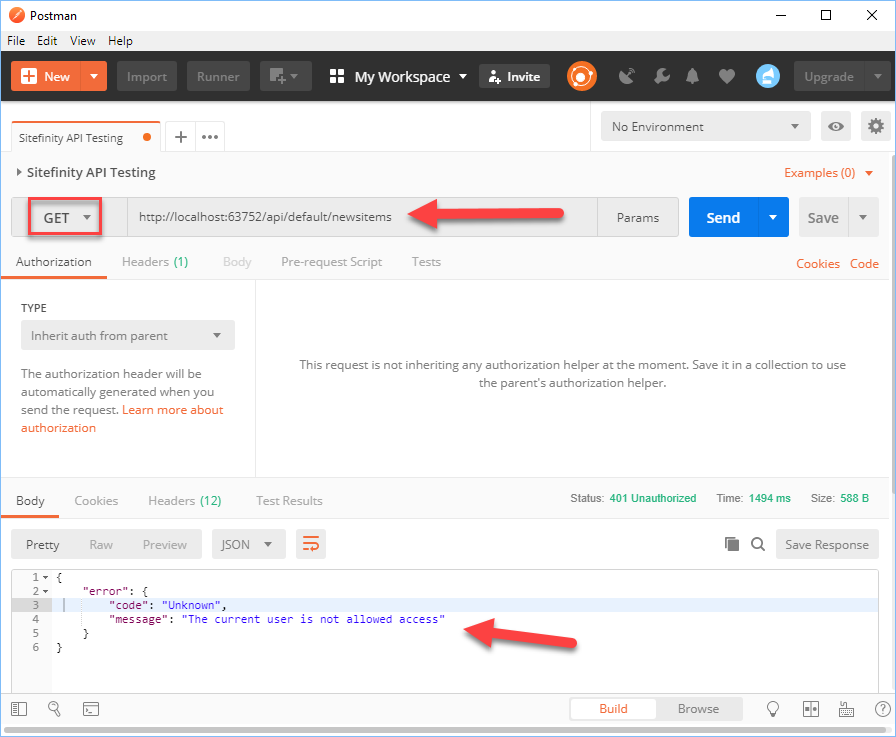896x737 pixels.
Task: Toggle line wrap icon in response
Action: pyautogui.click(x=311, y=544)
